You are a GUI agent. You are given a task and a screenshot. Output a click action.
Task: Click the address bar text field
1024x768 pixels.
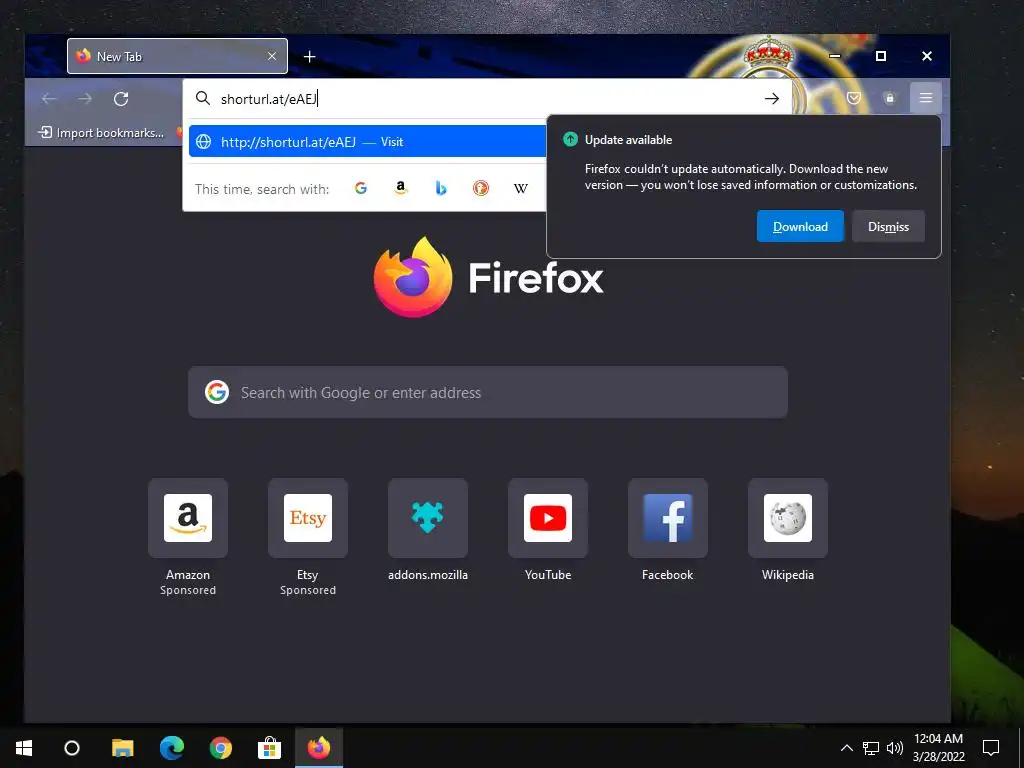(x=487, y=99)
